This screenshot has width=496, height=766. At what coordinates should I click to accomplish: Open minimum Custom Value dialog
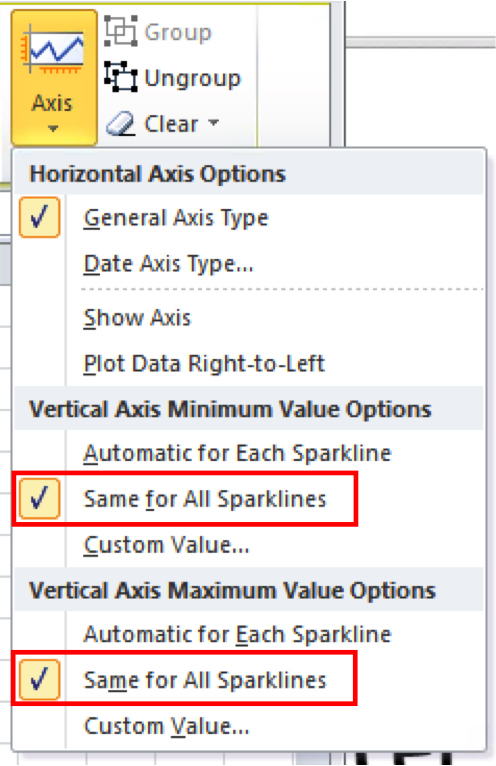tap(167, 545)
